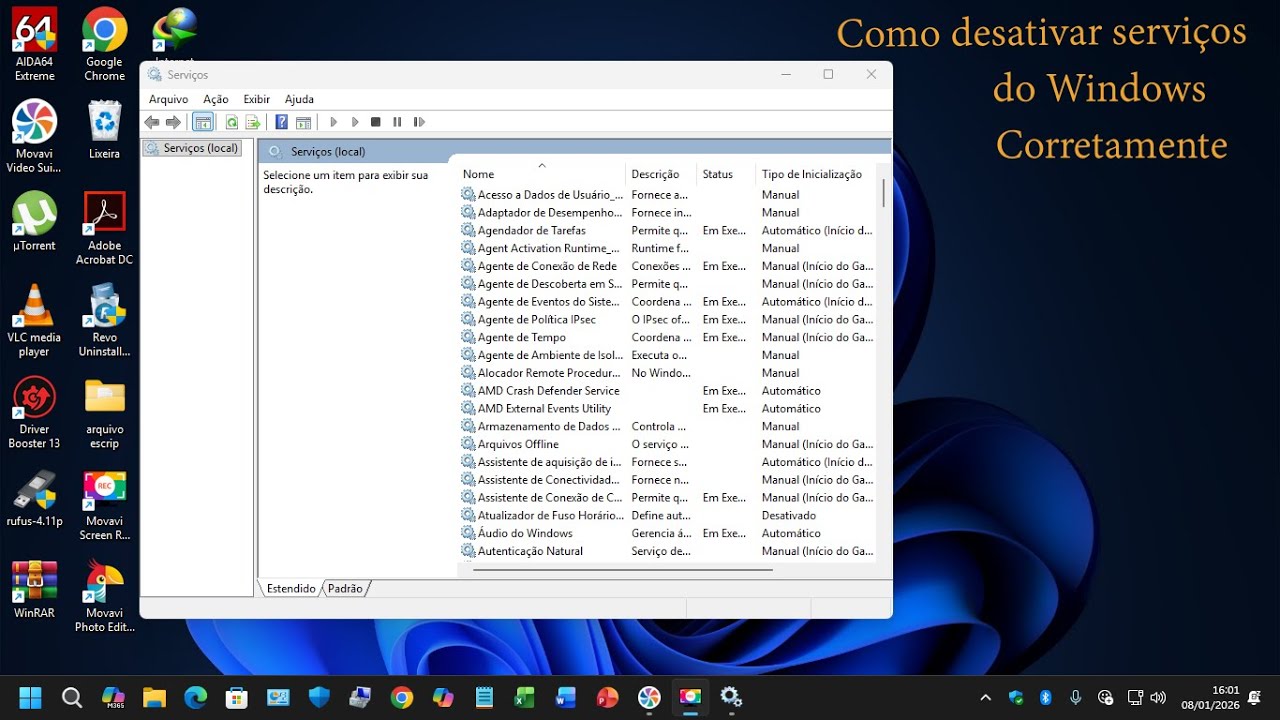Export the list using the toolbar icon

pos(253,122)
